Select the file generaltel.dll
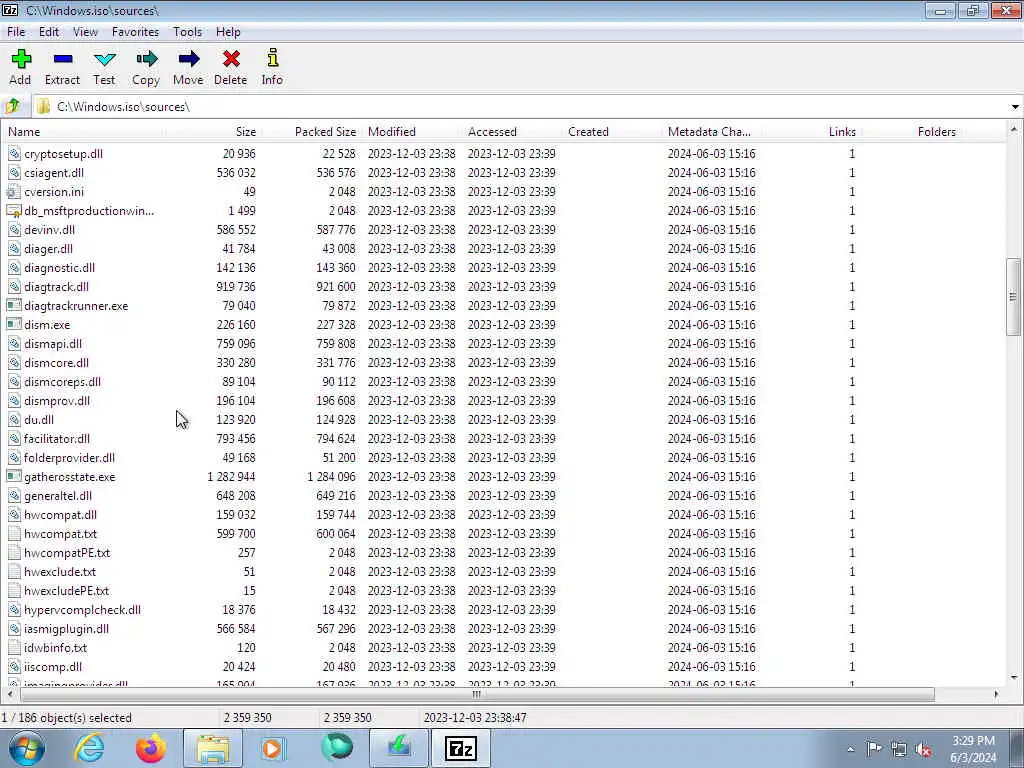 [x=57, y=495]
